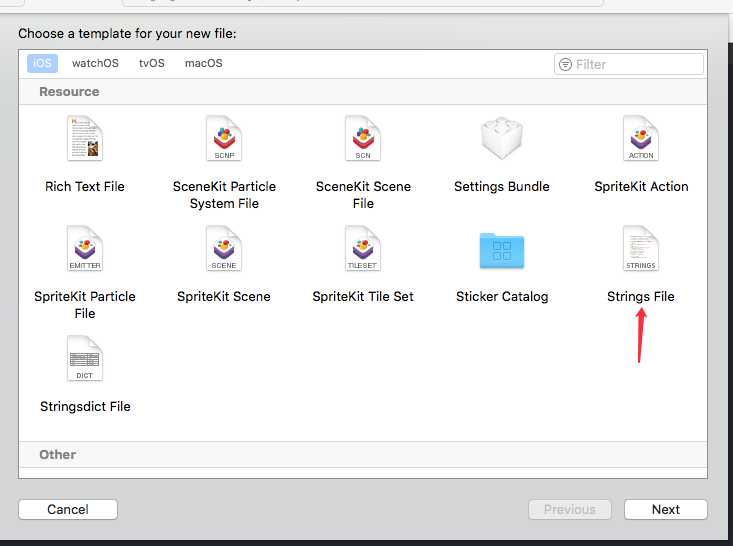Select the Rich Text File template icon
The image size is (733, 546).
(x=85, y=138)
